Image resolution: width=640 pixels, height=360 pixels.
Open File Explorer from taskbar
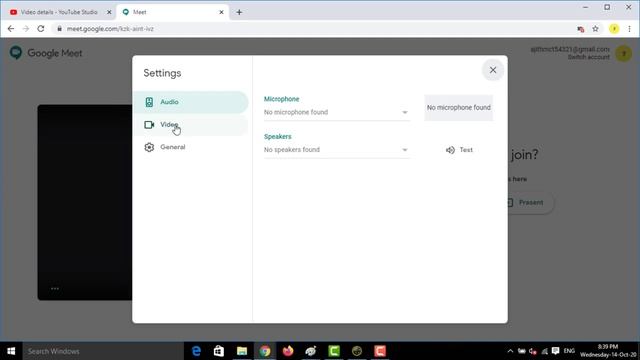click(x=242, y=351)
